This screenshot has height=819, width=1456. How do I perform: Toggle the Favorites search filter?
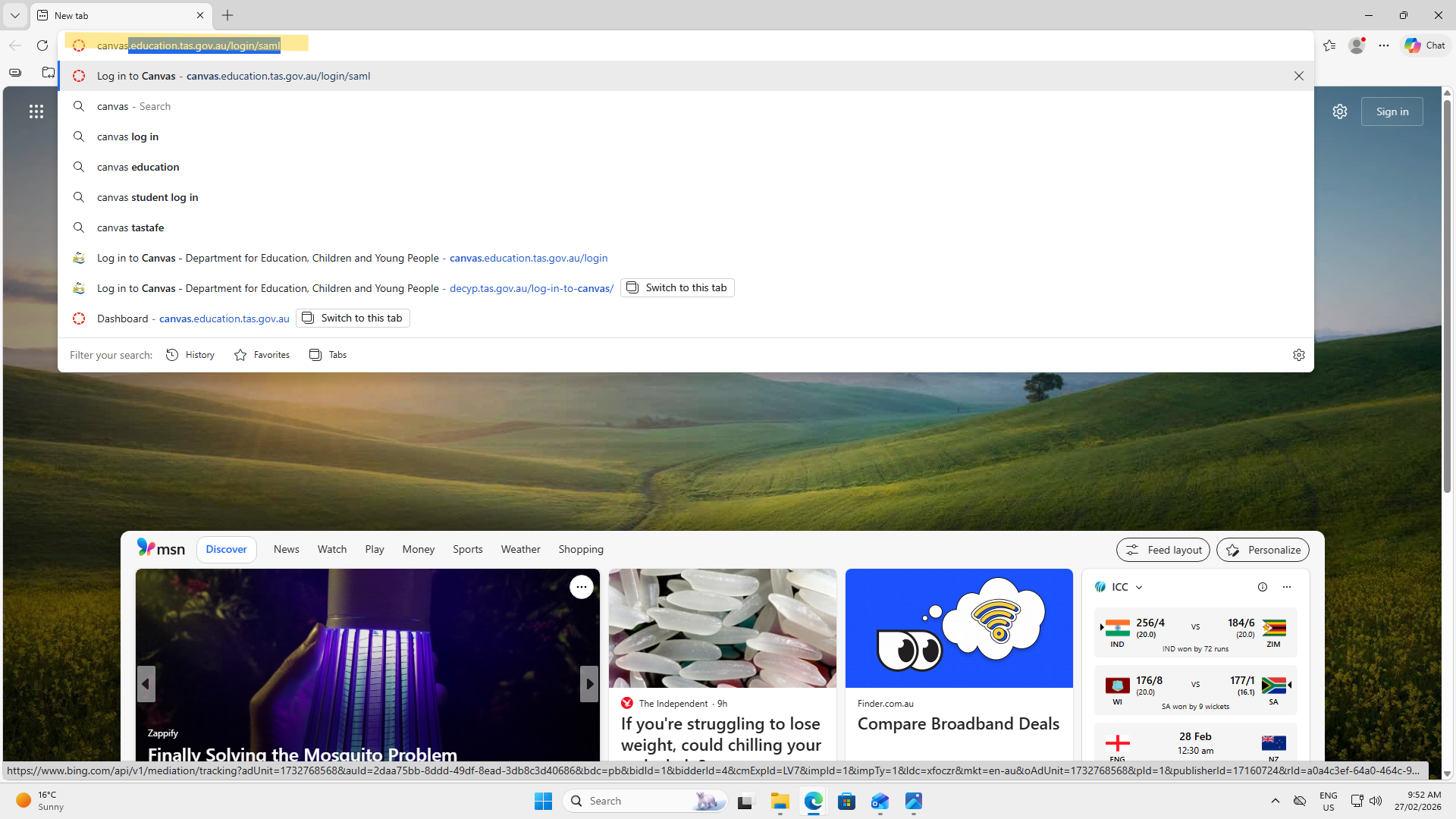click(x=262, y=355)
